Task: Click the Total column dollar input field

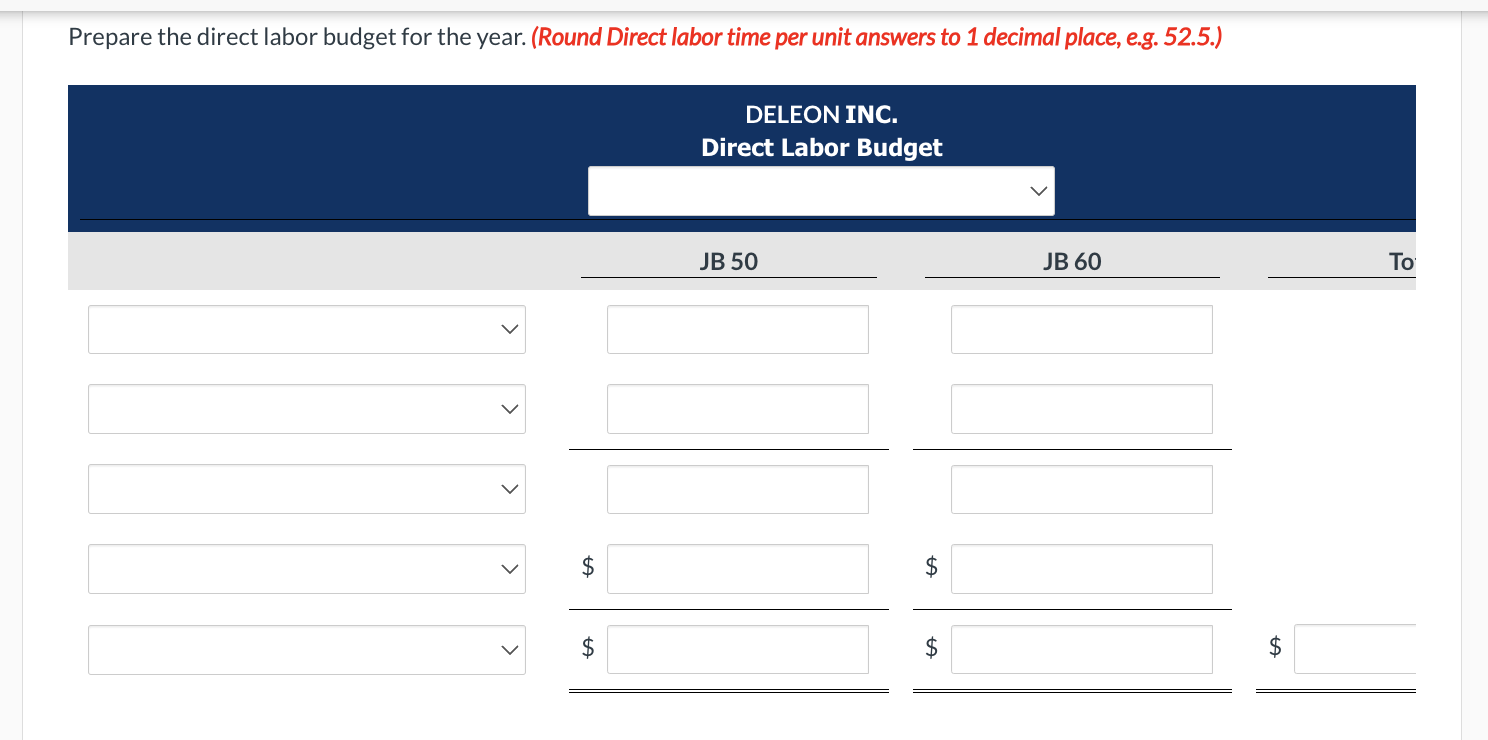Action: 1360,649
